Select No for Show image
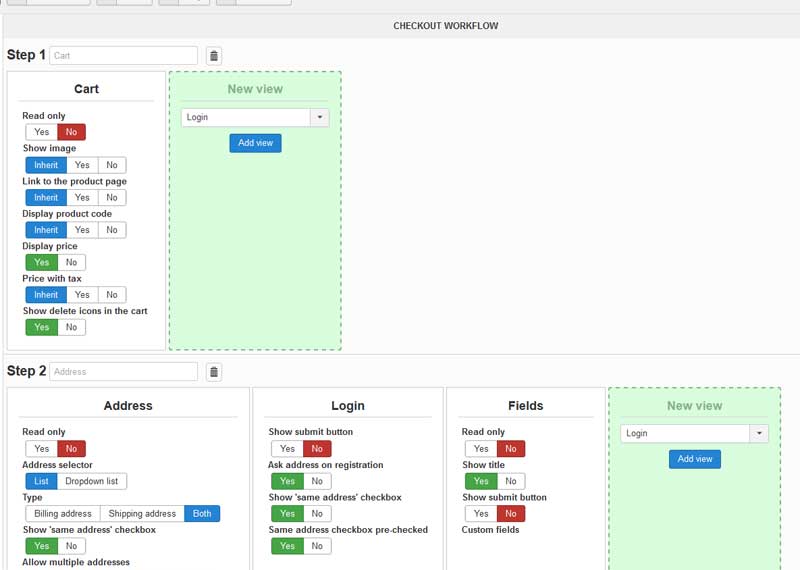 (x=112, y=165)
